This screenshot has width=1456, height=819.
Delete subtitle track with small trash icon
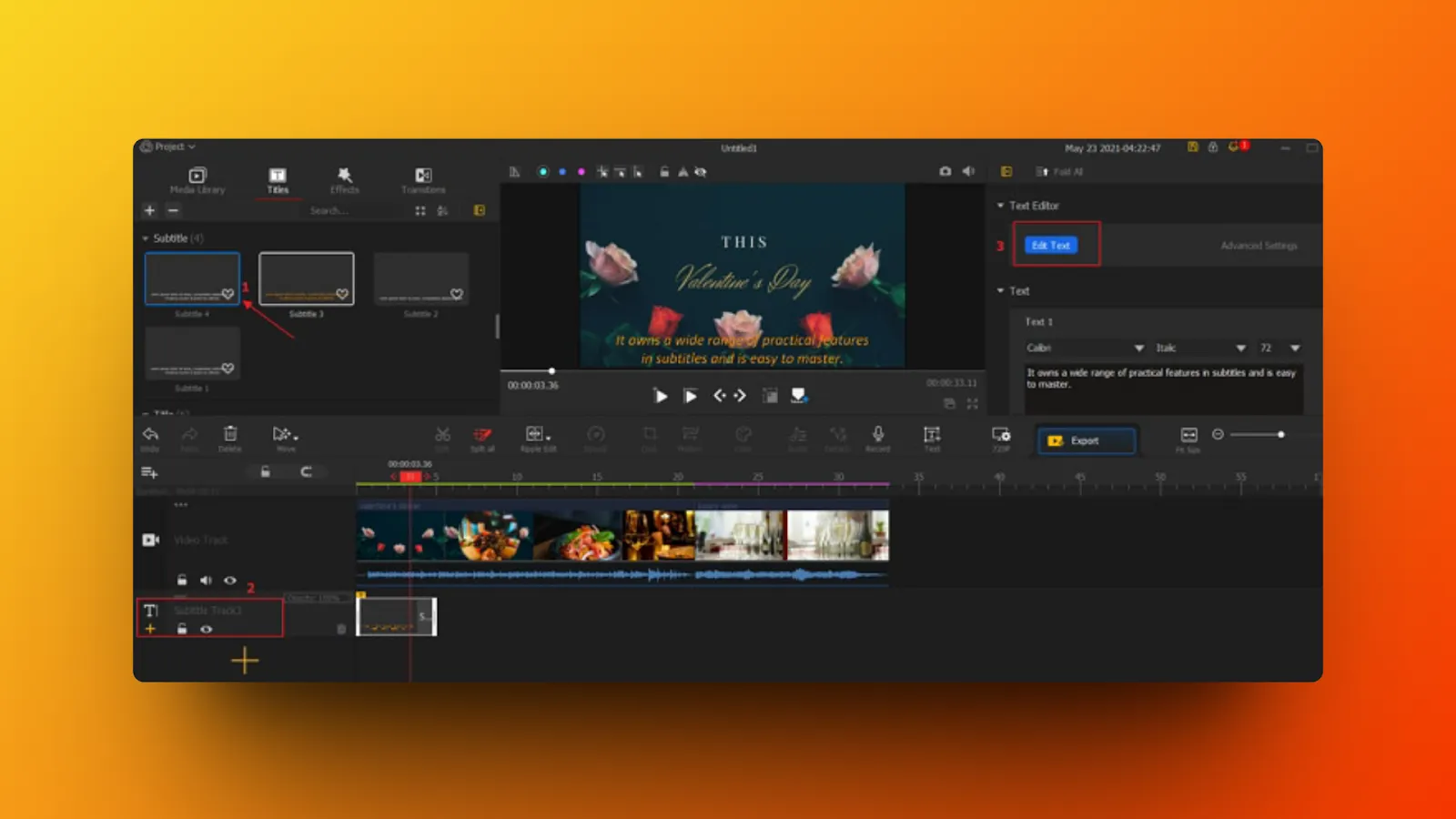click(x=341, y=629)
